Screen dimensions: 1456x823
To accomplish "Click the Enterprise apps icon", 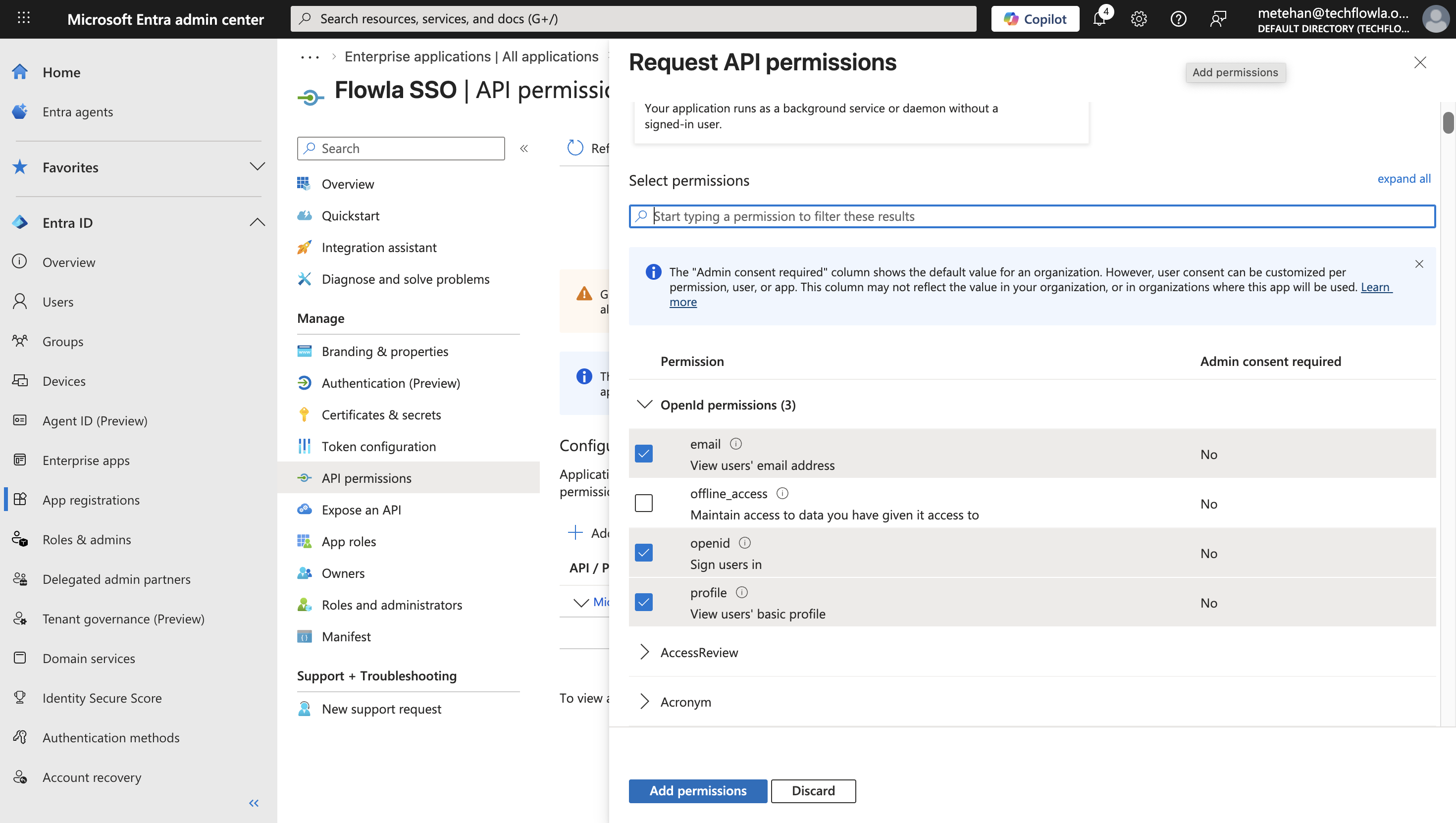I will (20, 460).
